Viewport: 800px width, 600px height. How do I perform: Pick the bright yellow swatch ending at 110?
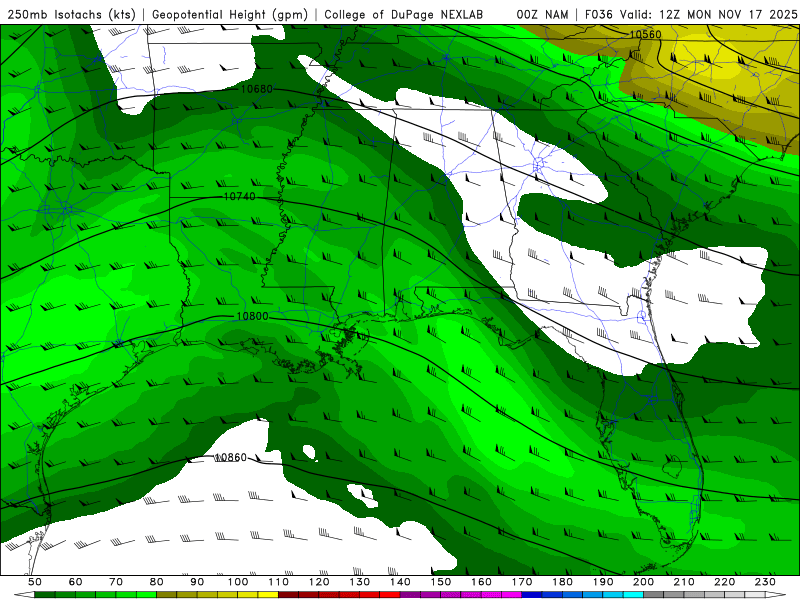(x=268, y=595)
